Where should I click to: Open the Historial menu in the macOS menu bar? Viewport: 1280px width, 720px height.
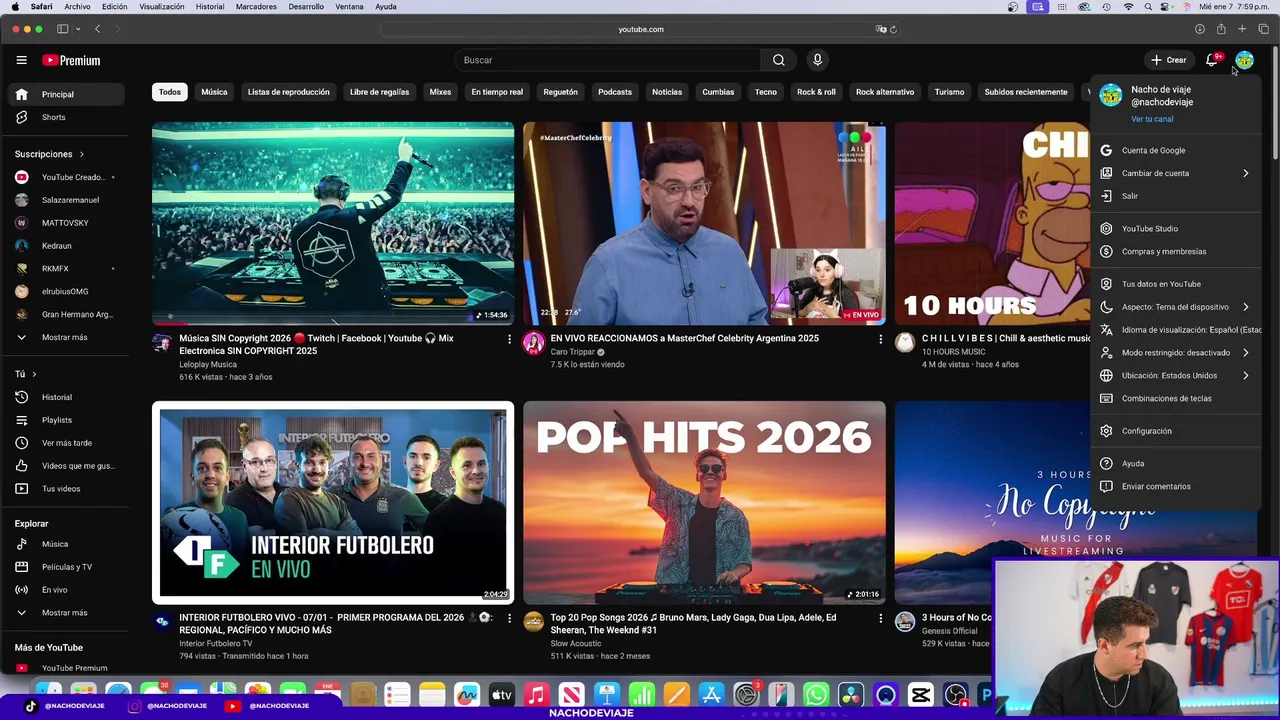210,7
